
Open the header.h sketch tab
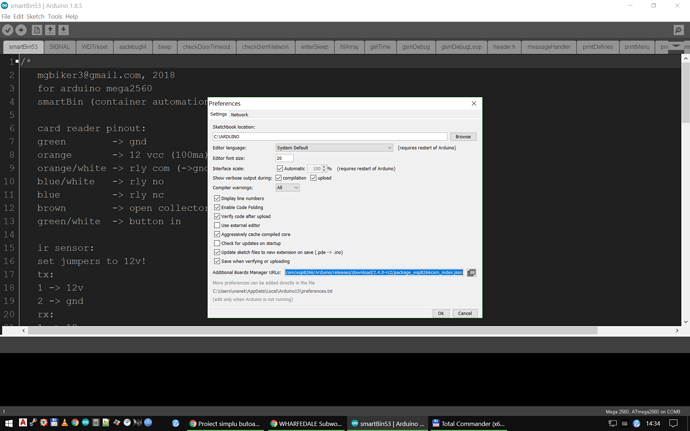504,47
